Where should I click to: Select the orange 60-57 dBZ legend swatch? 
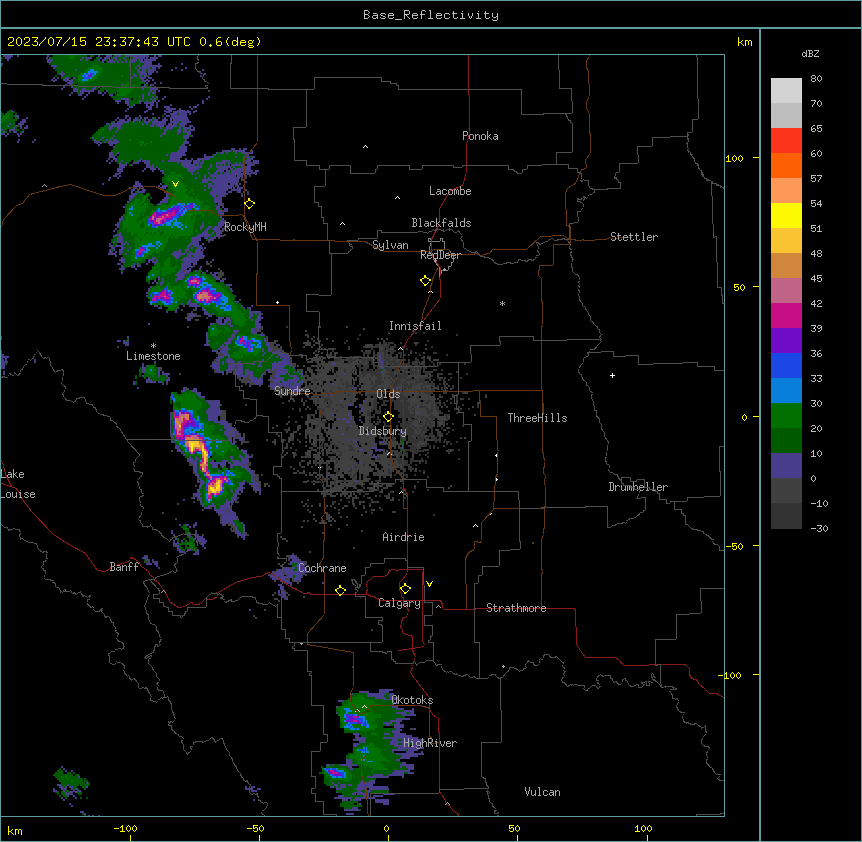[x=786, y=166]
